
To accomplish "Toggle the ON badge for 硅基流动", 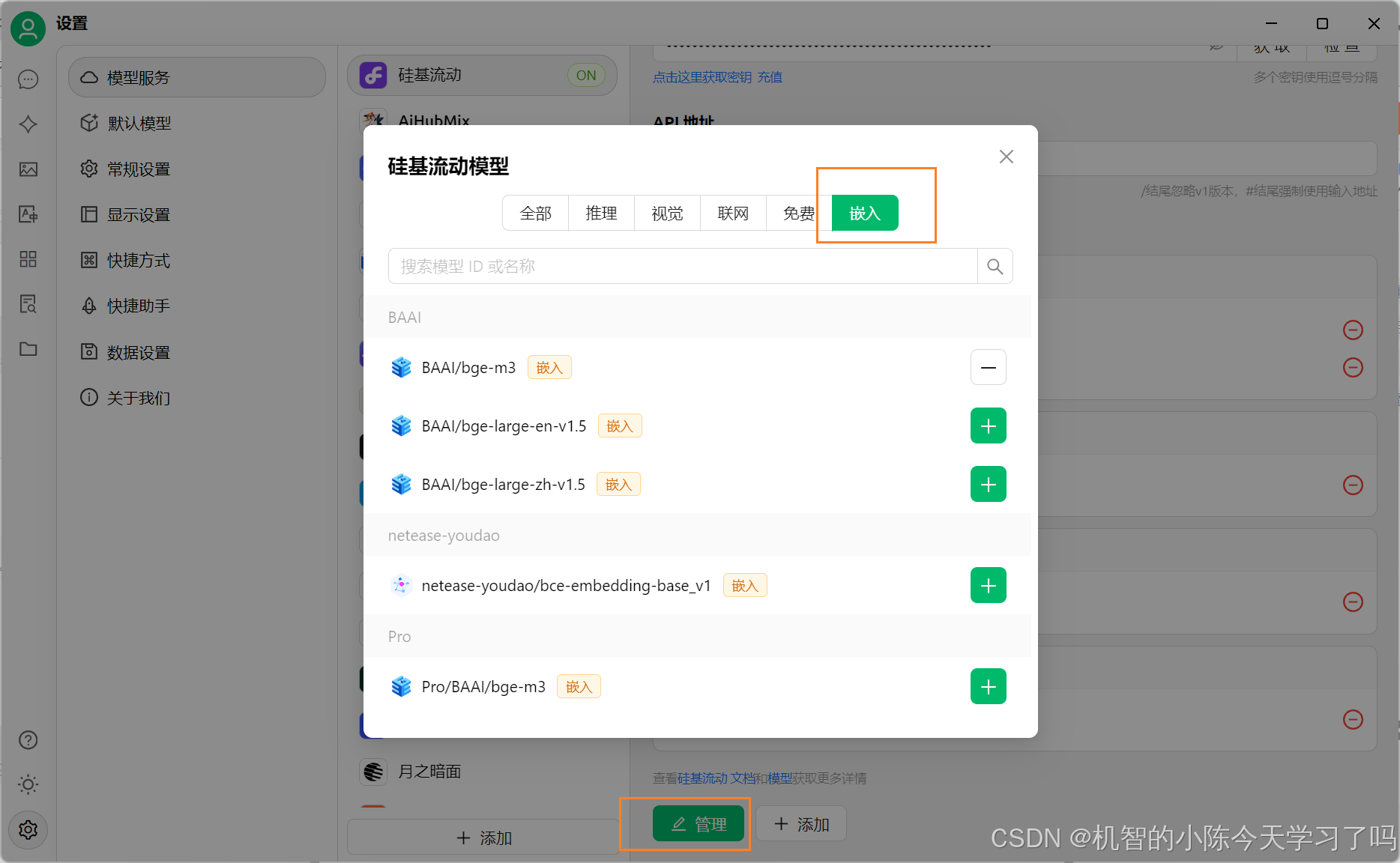I will tap(586, 75).
